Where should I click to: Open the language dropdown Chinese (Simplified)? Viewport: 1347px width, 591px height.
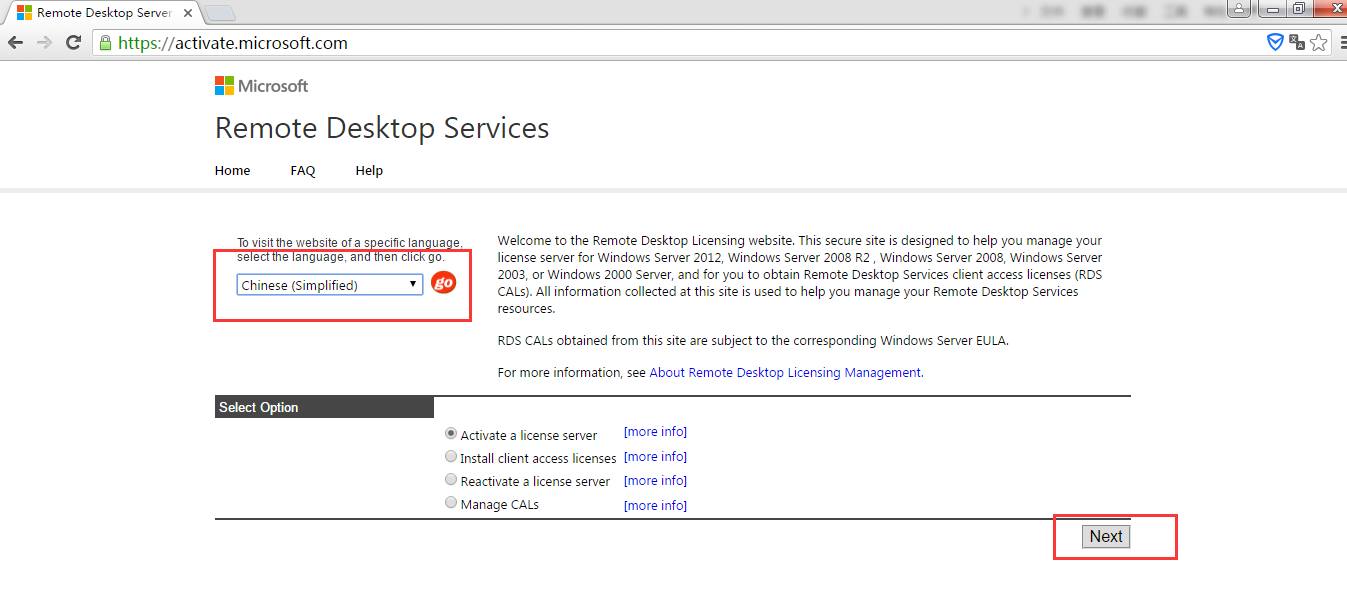[x=330, y=285]
